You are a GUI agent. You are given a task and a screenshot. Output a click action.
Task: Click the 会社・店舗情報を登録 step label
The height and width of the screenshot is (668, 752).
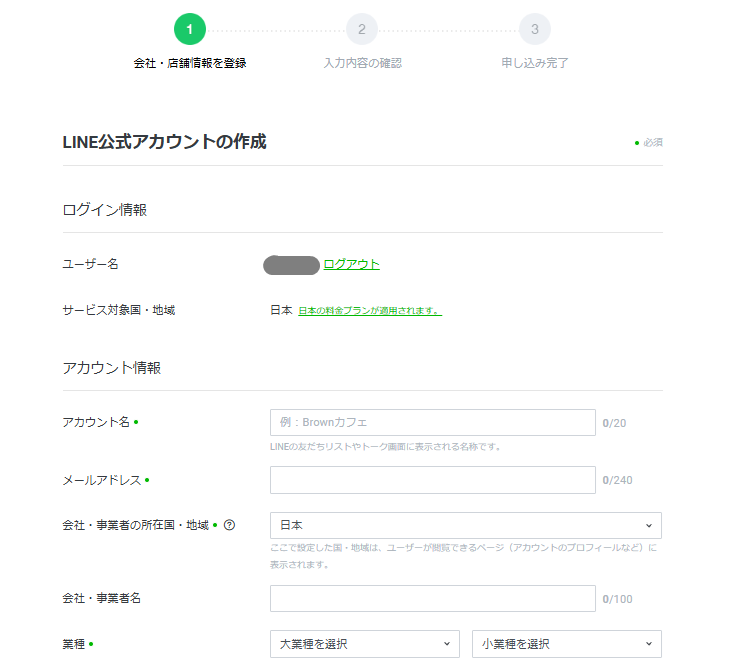coord(190,63)
